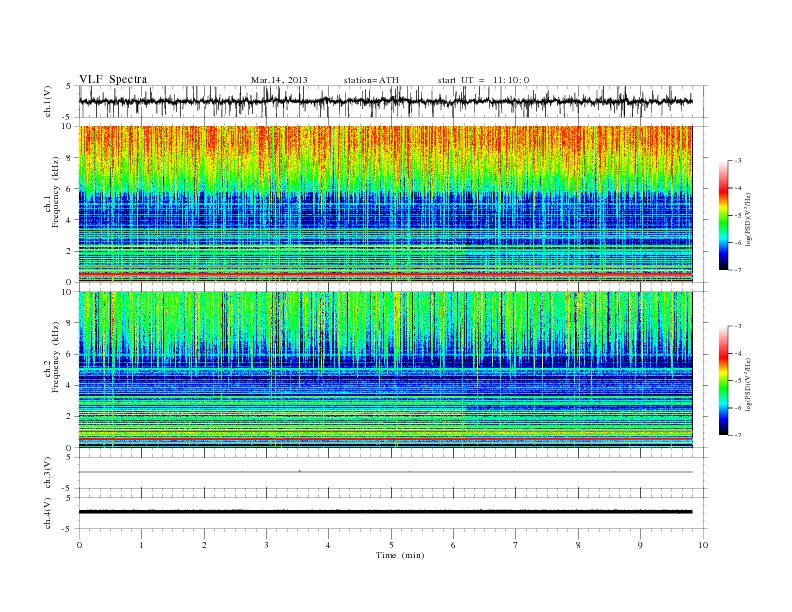Click the ch.3 flat trace line
Viewport: 792px width, 612px height.
(x=385, y=472)
